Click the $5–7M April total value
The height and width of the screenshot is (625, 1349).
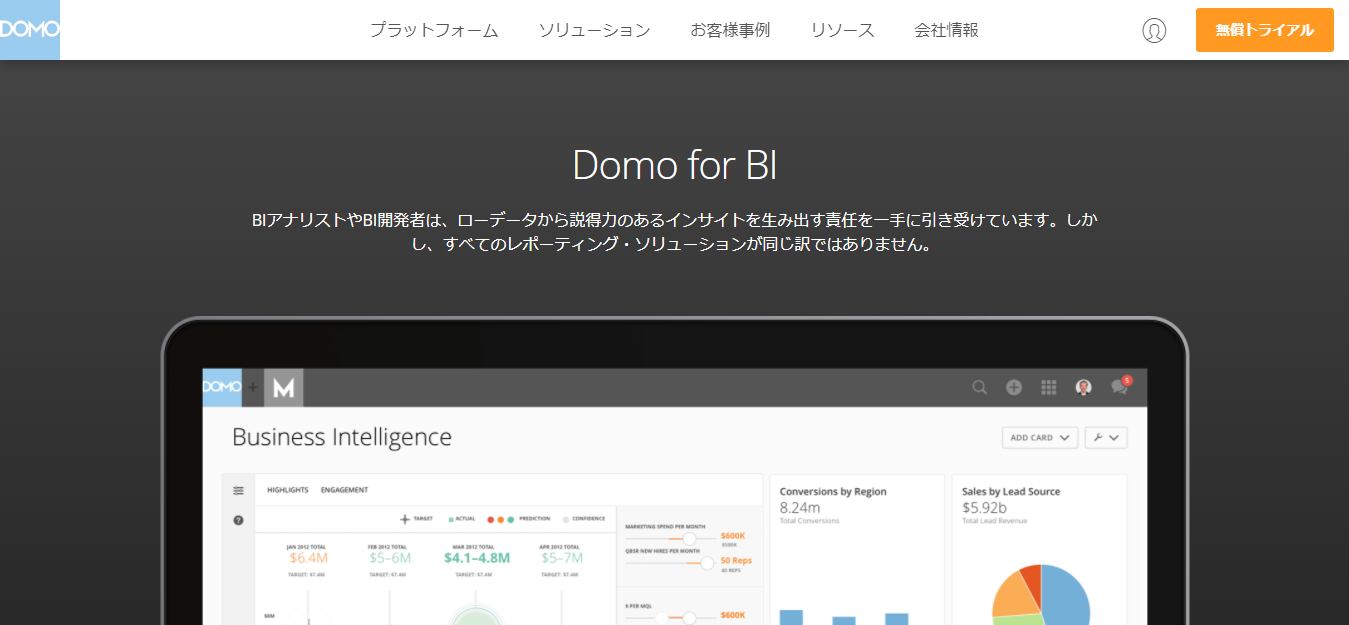point(563,558)
